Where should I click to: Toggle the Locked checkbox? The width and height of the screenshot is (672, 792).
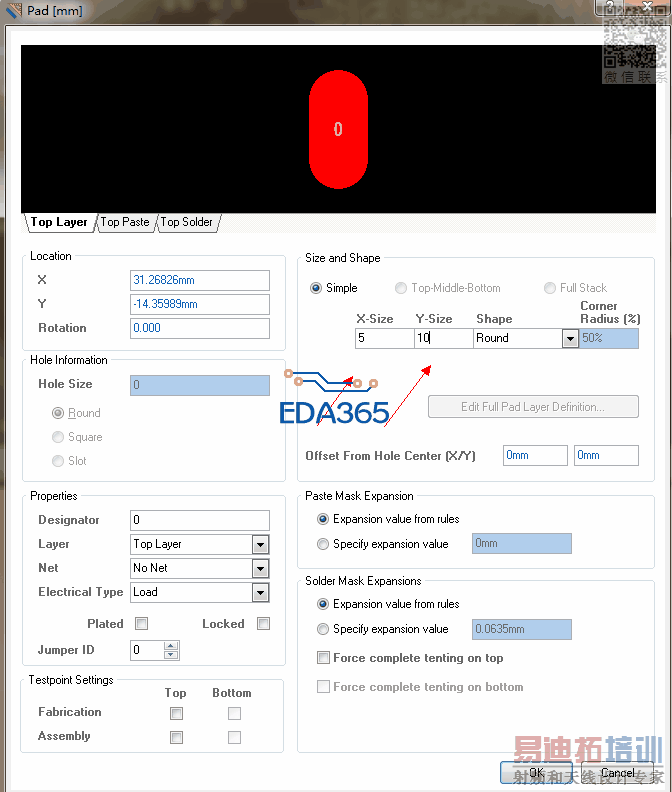click(263, 624)
